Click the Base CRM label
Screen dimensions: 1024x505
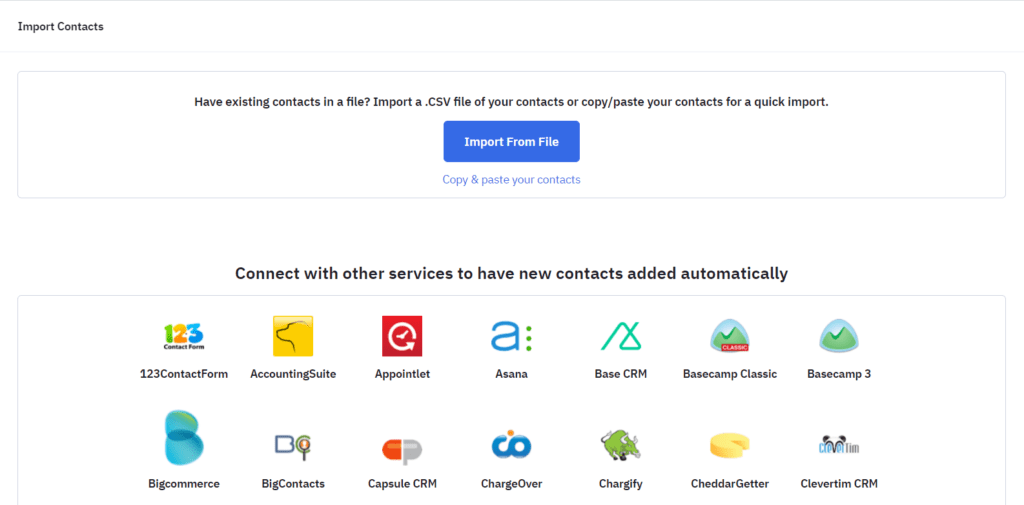click(x=621, y=374)
